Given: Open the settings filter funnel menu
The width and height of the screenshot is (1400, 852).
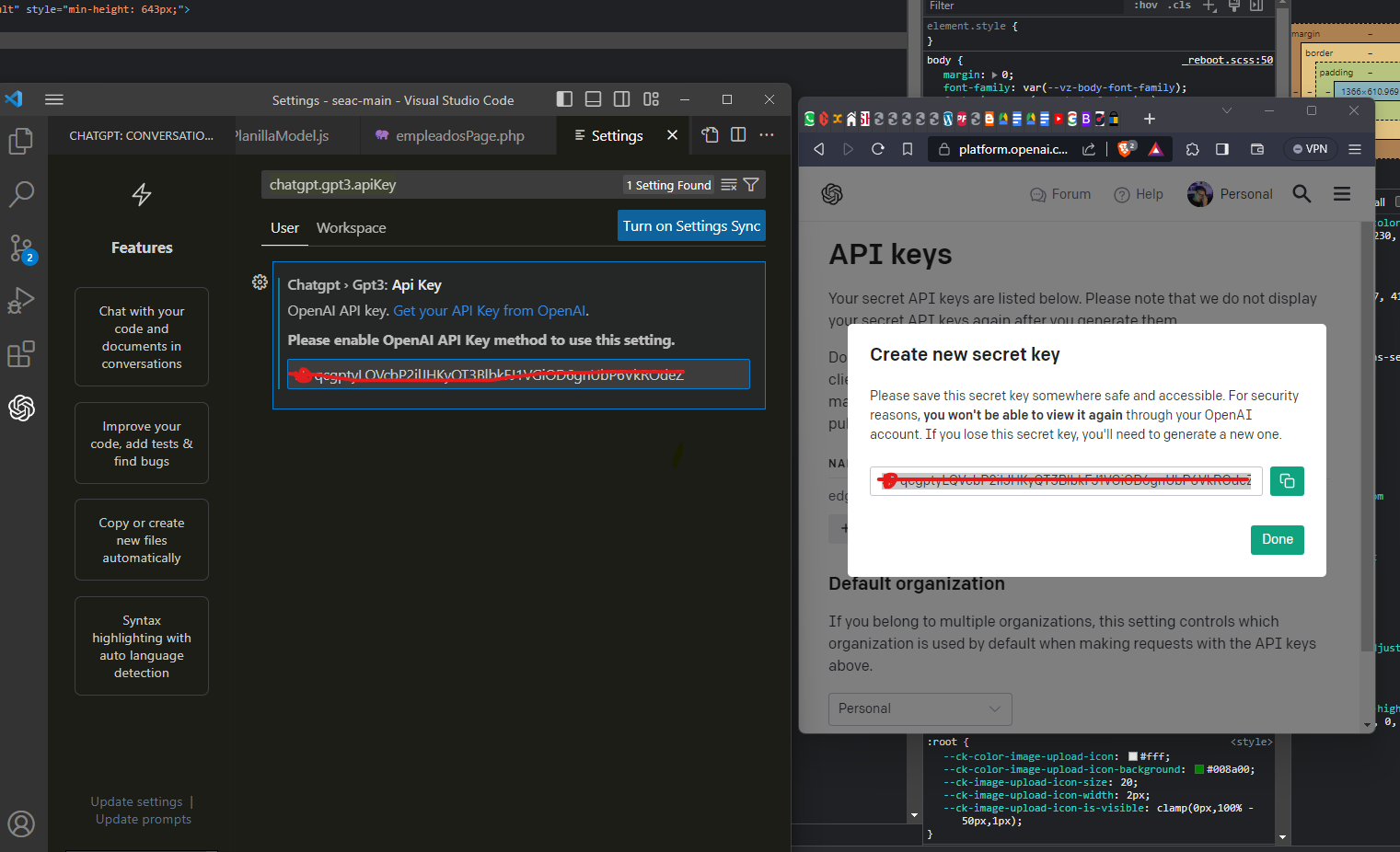Looking at the screenshot, I should click(x=751, y=185).
